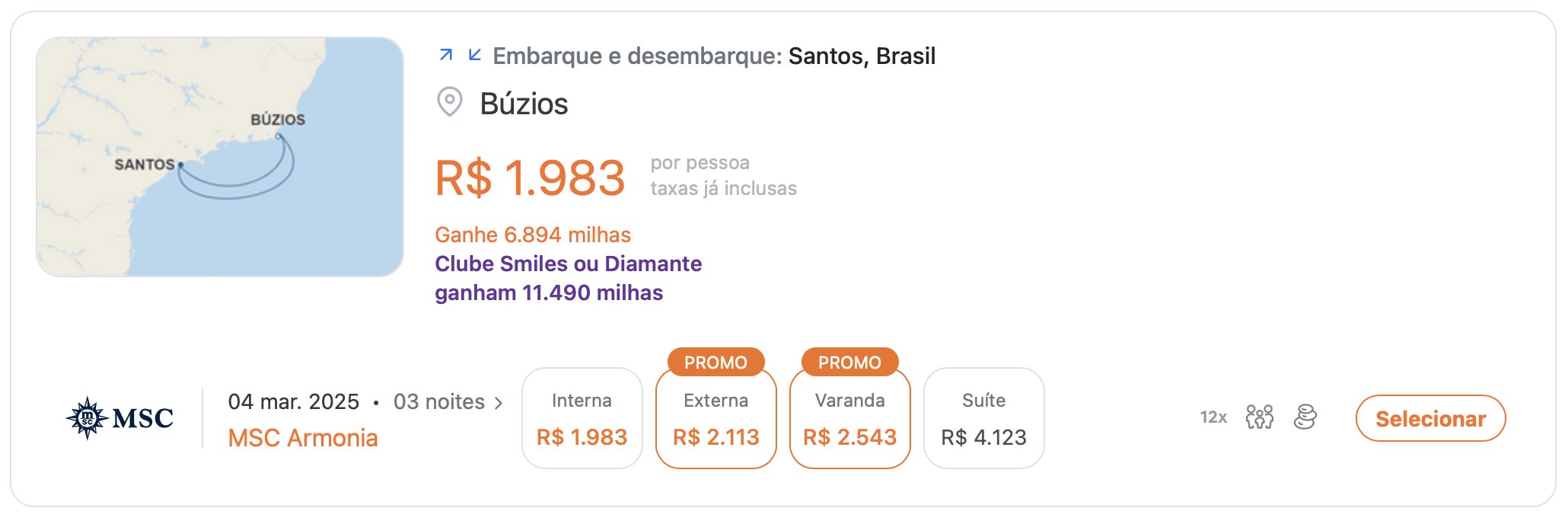1568x521 pixels.
Task: Click the PROMO badge above Varanda
Action: (850, 363)
